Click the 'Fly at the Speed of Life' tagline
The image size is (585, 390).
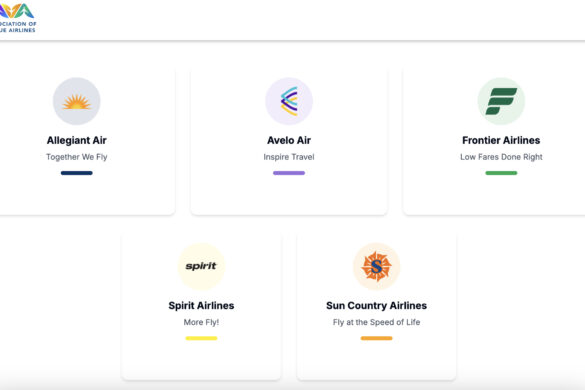point(376,322)
